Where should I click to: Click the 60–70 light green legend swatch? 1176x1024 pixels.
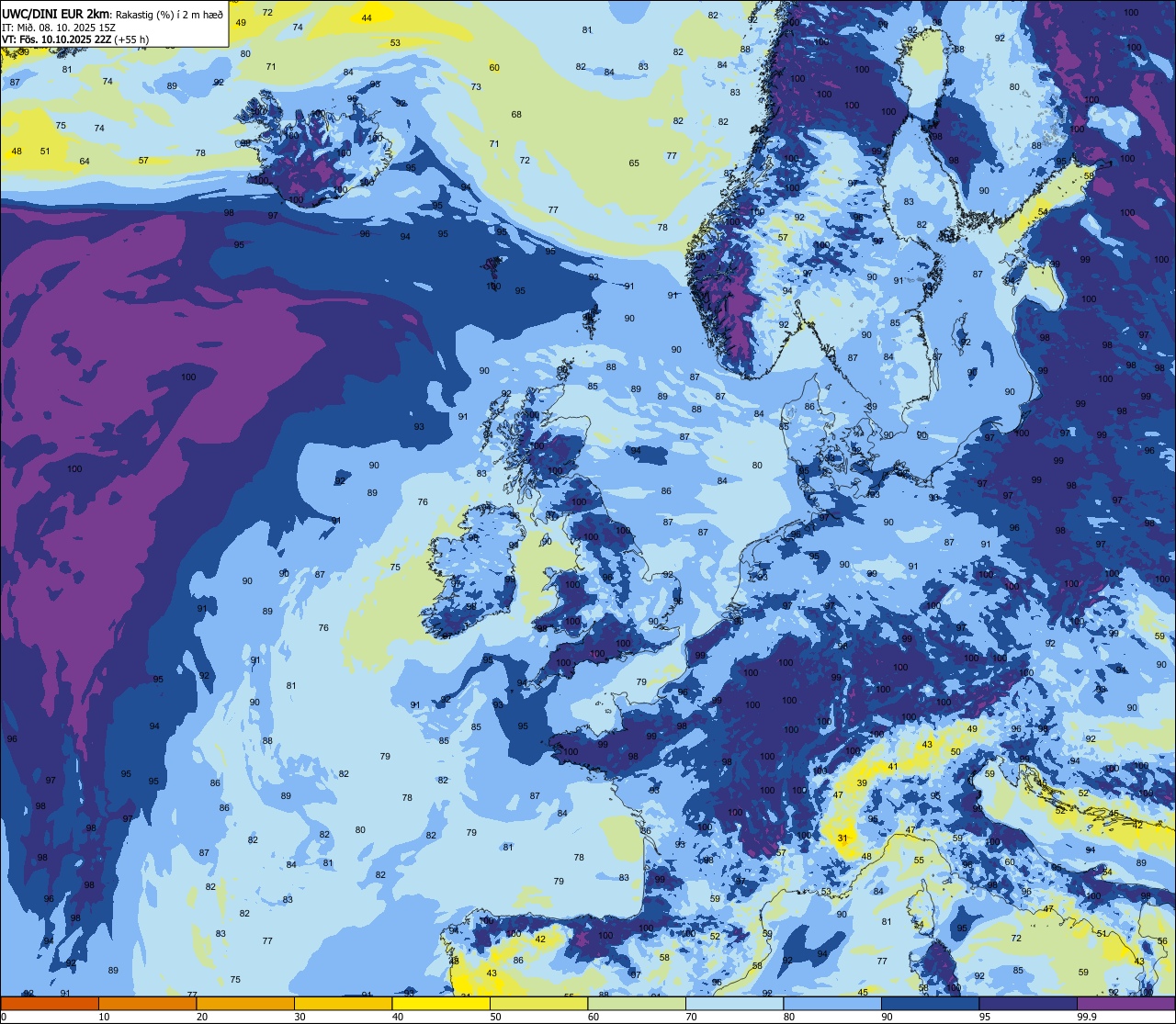[637, 1003]
